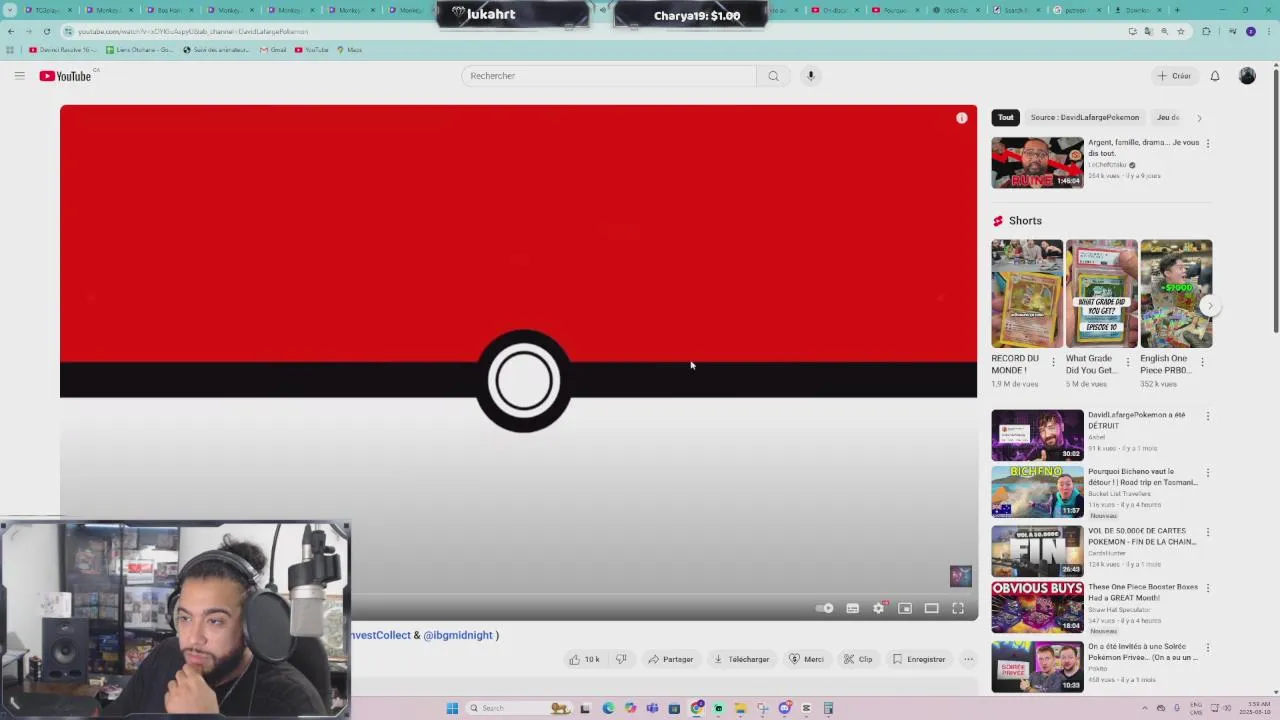Select the Tout filter chip

[x=1006, y=118]
